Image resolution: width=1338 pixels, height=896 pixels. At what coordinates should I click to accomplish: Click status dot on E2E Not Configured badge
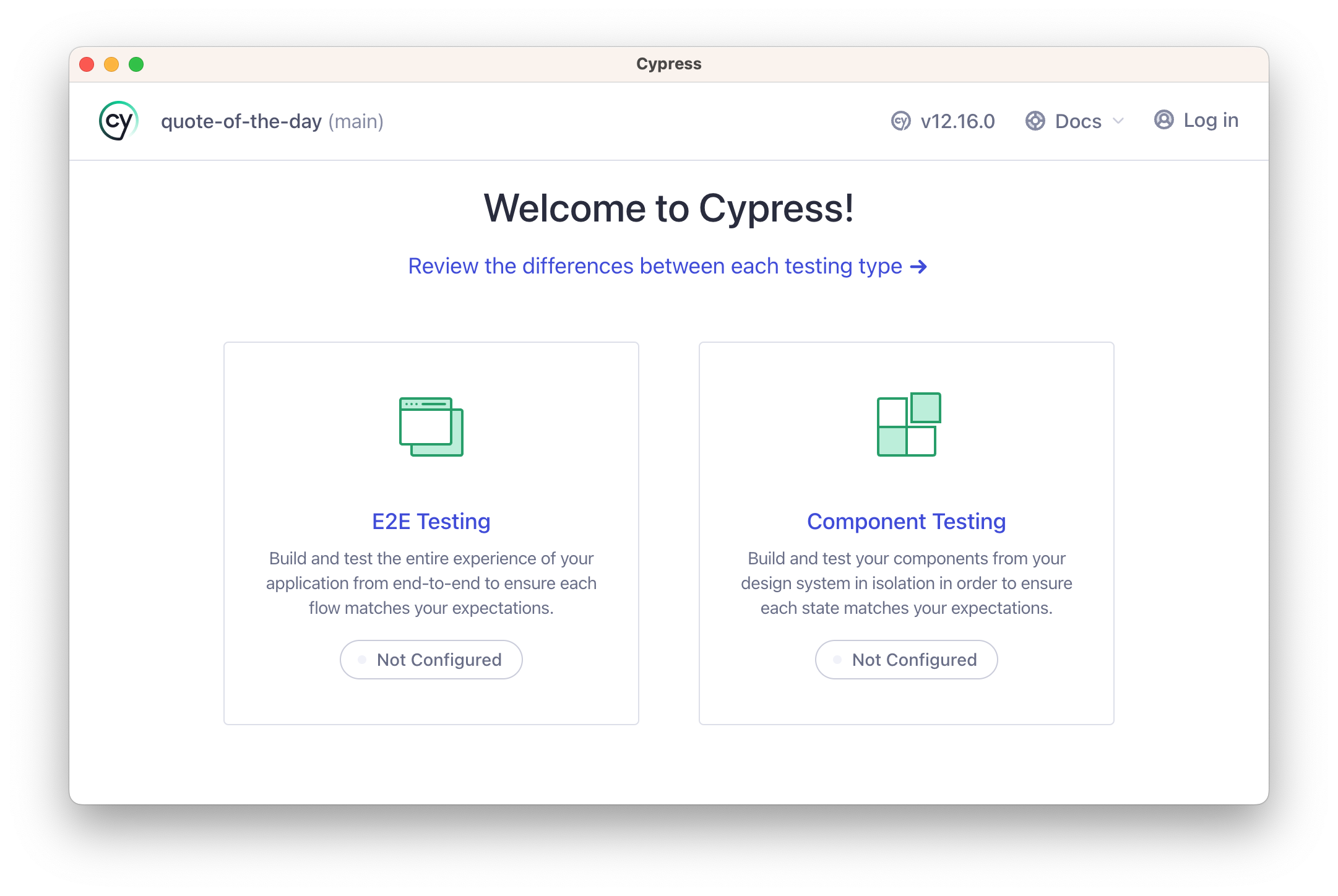point(362,660)
